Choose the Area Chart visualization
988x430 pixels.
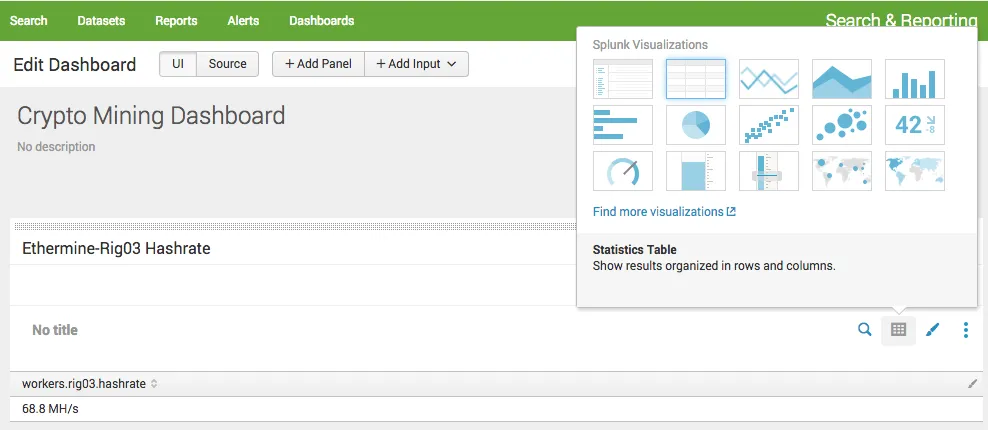coord(842,79)
